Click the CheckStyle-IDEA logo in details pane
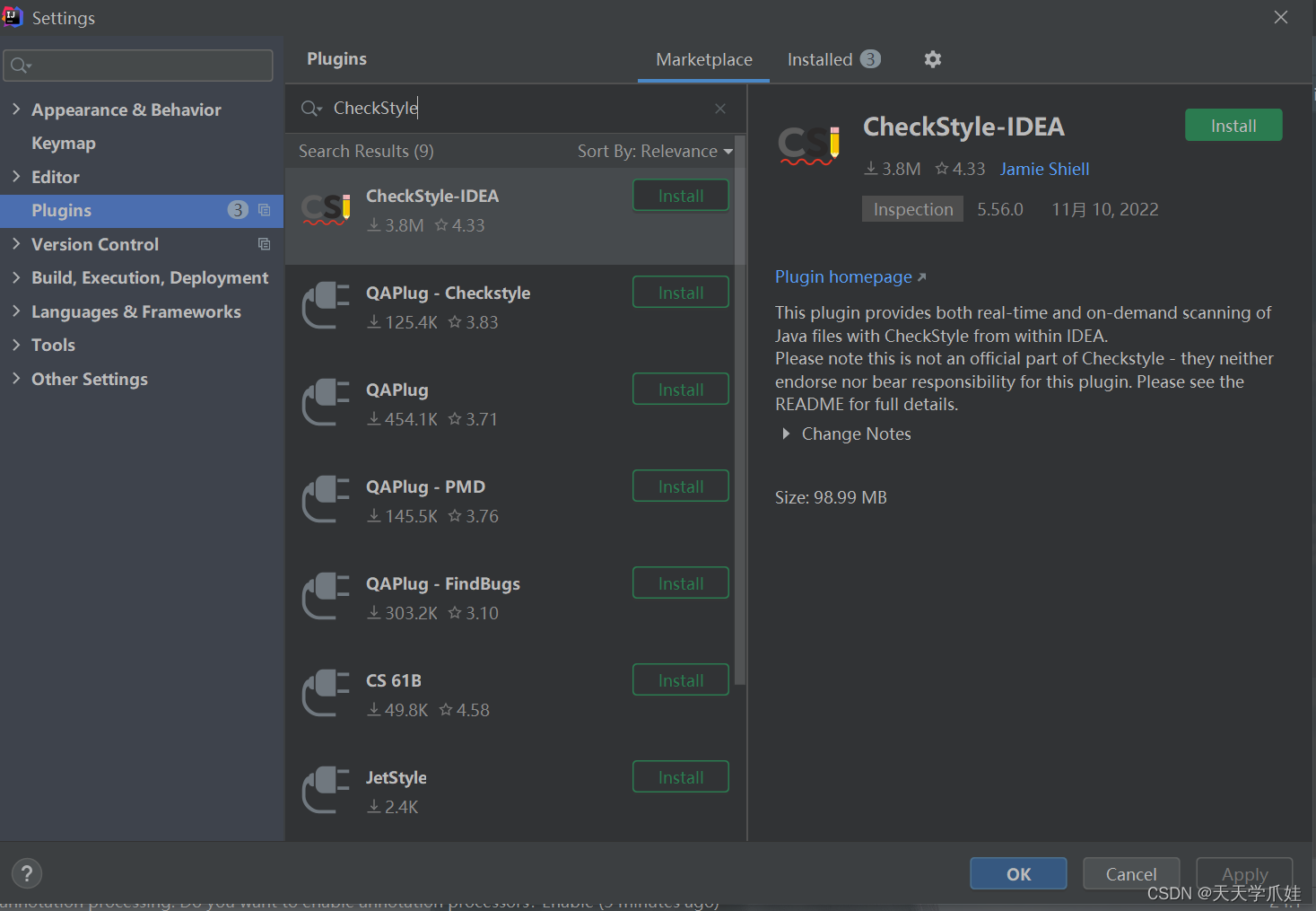 pyautogui.click(x=809, y=145)
